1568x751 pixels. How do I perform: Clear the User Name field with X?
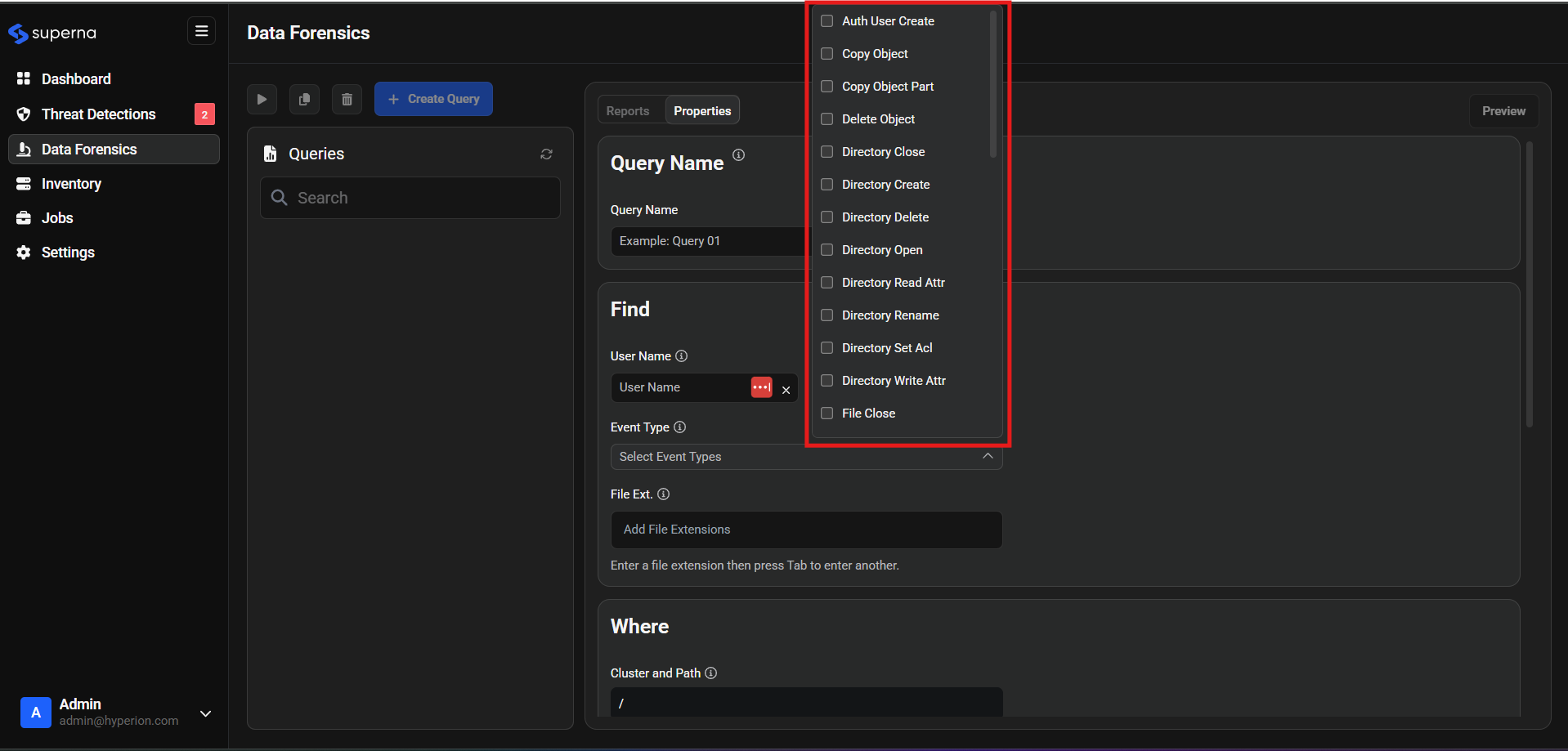786,390
